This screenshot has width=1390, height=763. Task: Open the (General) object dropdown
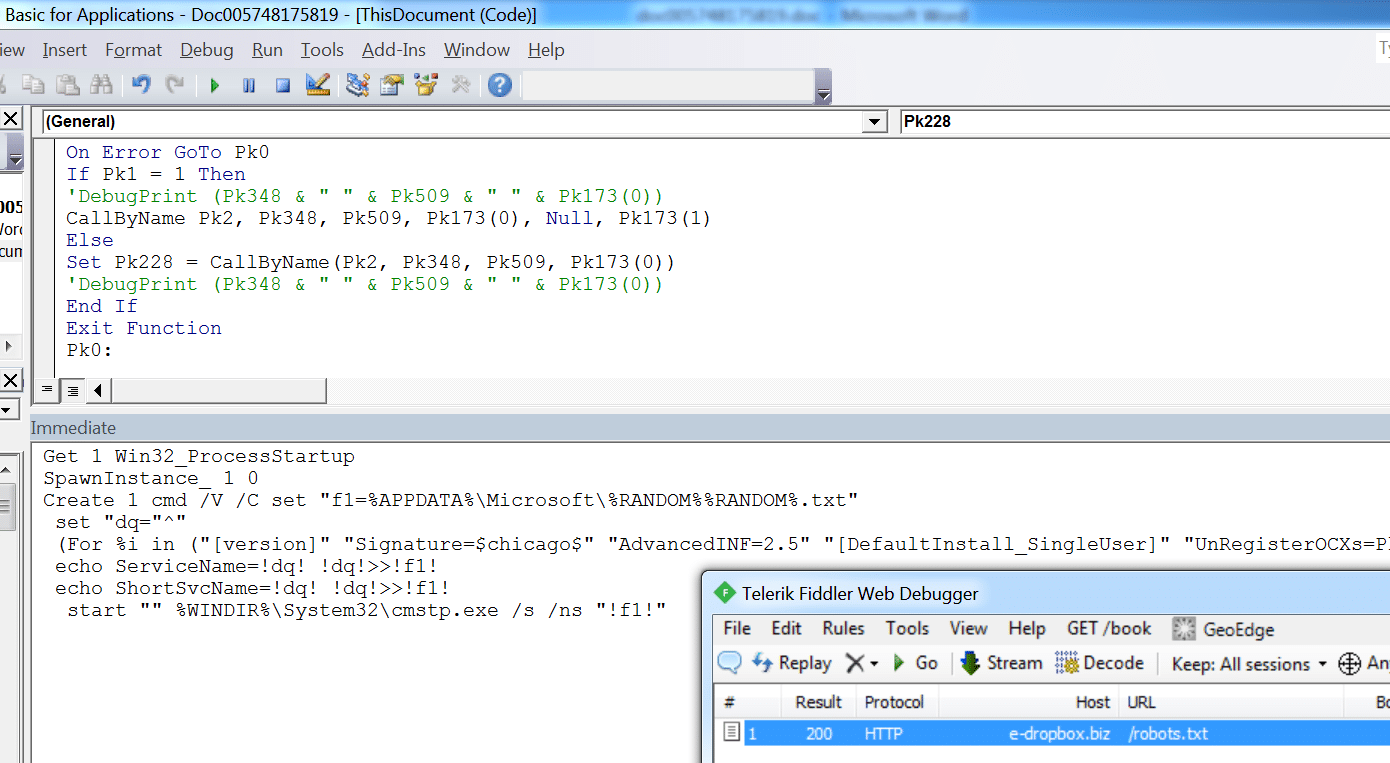coord(875,122)
